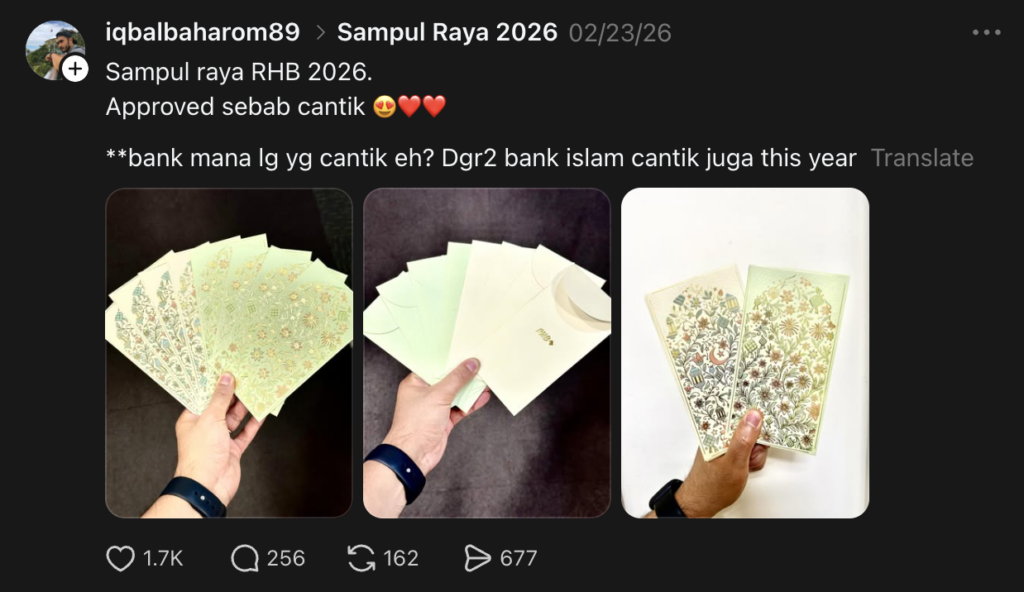The image size is (1024, 592).
Task: Open the three-dot more options menu
Action: [986, 32]
